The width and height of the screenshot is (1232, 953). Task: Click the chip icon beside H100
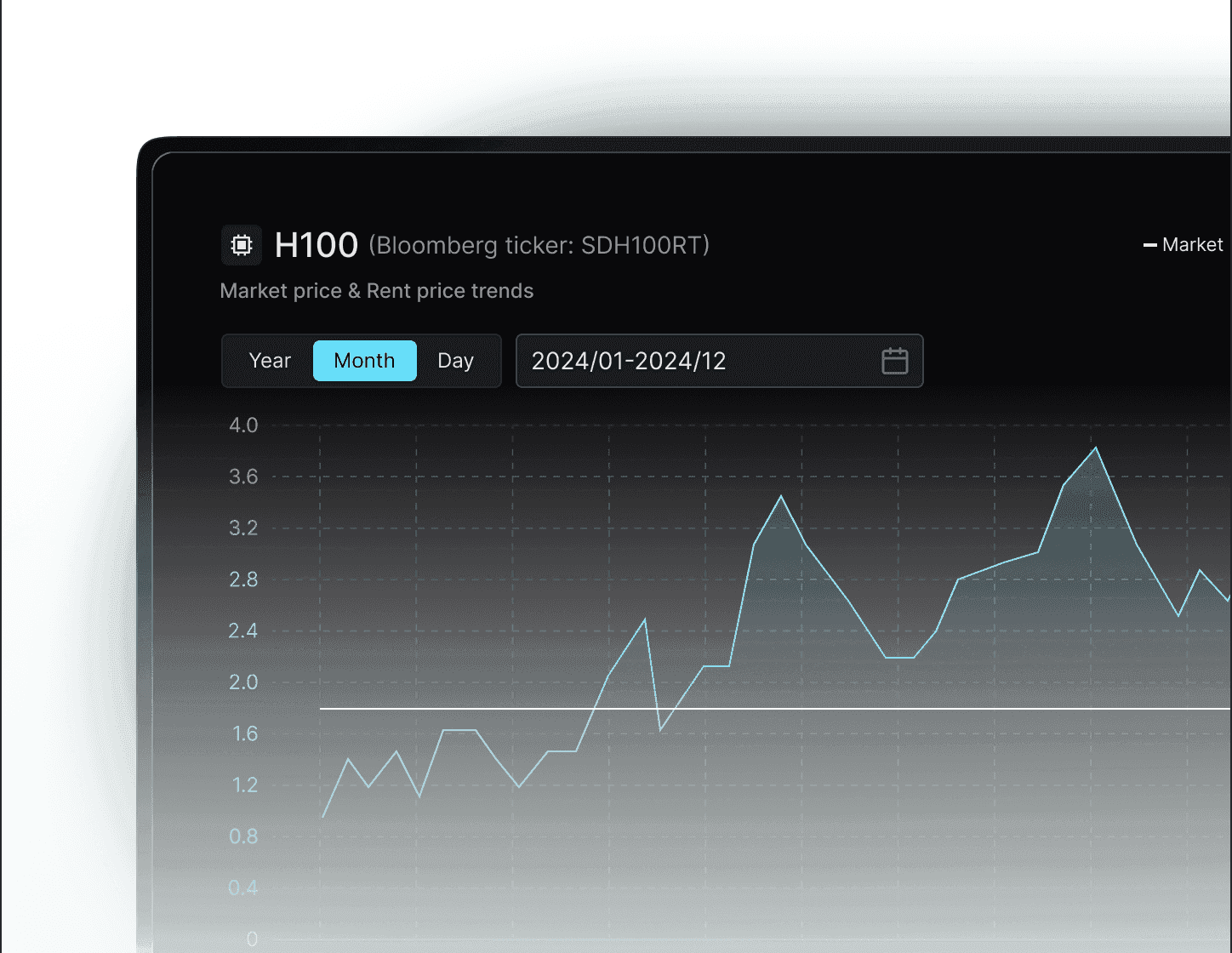click(242, 245)
